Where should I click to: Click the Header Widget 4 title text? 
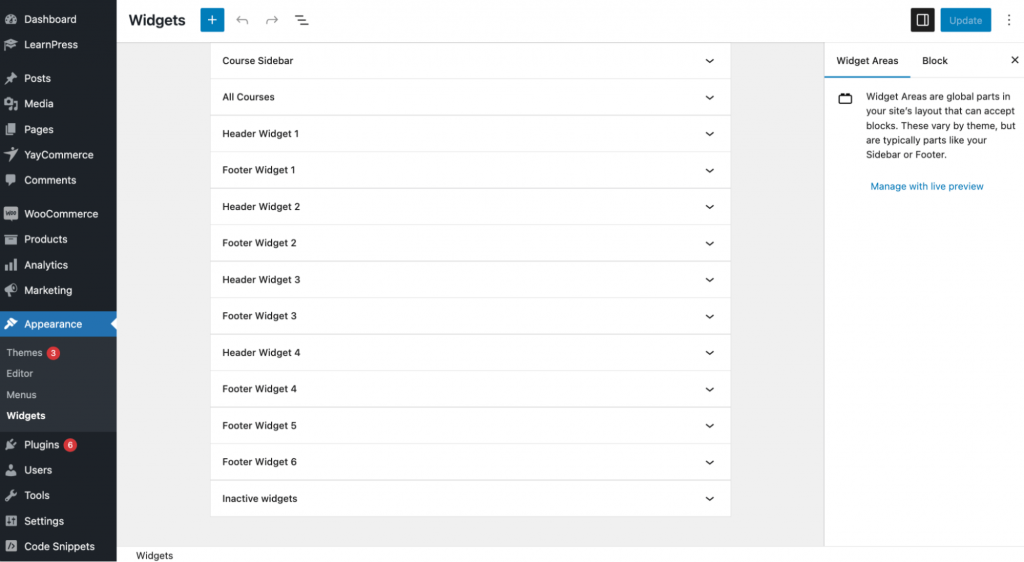(261, 352)
